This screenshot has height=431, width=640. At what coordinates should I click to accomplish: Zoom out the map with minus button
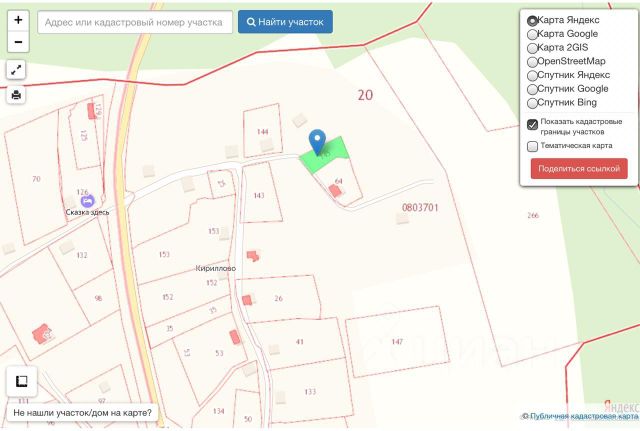(x=18, y=42)
